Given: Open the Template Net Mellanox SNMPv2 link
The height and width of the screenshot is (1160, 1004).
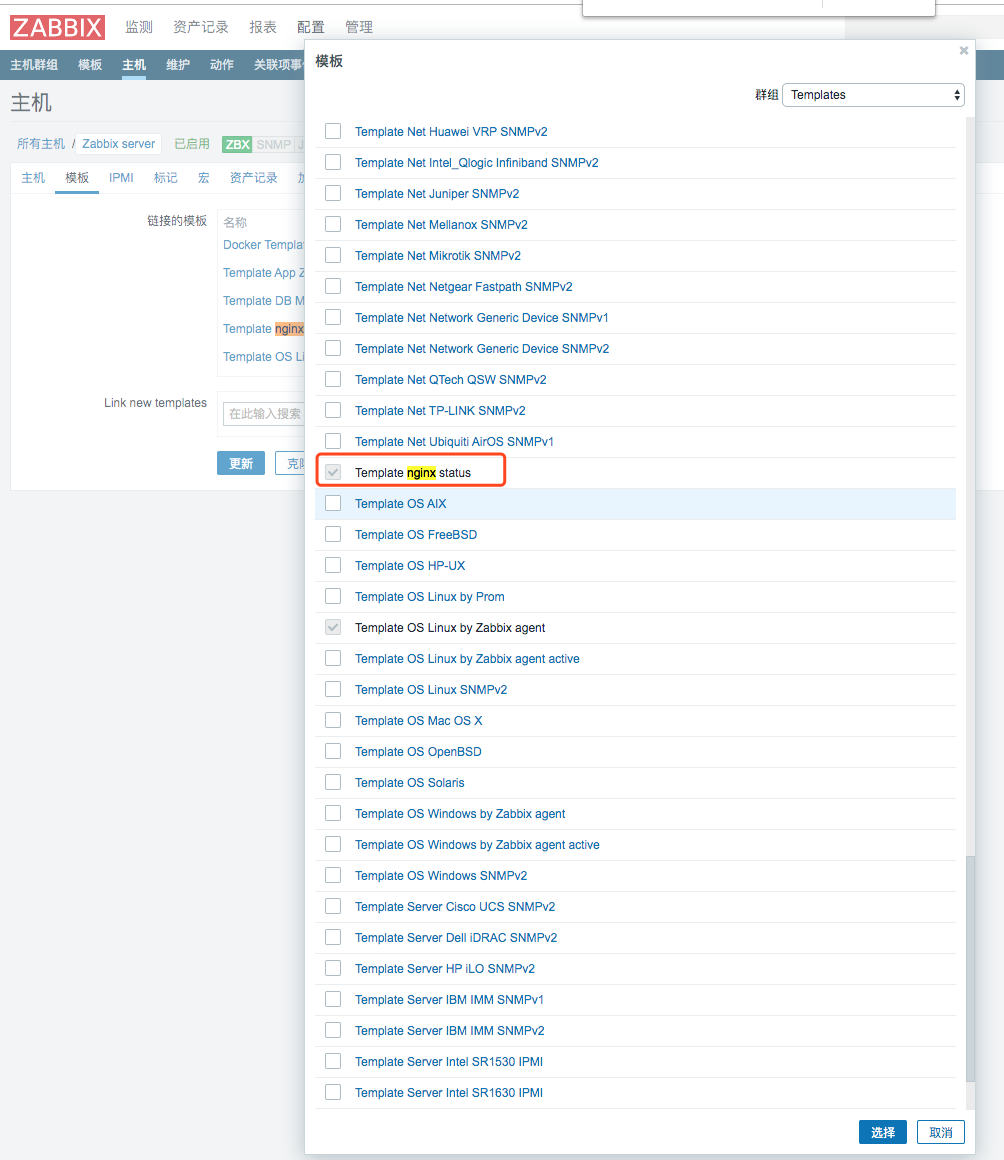Looking at the screenshot, I should [441, 225].
